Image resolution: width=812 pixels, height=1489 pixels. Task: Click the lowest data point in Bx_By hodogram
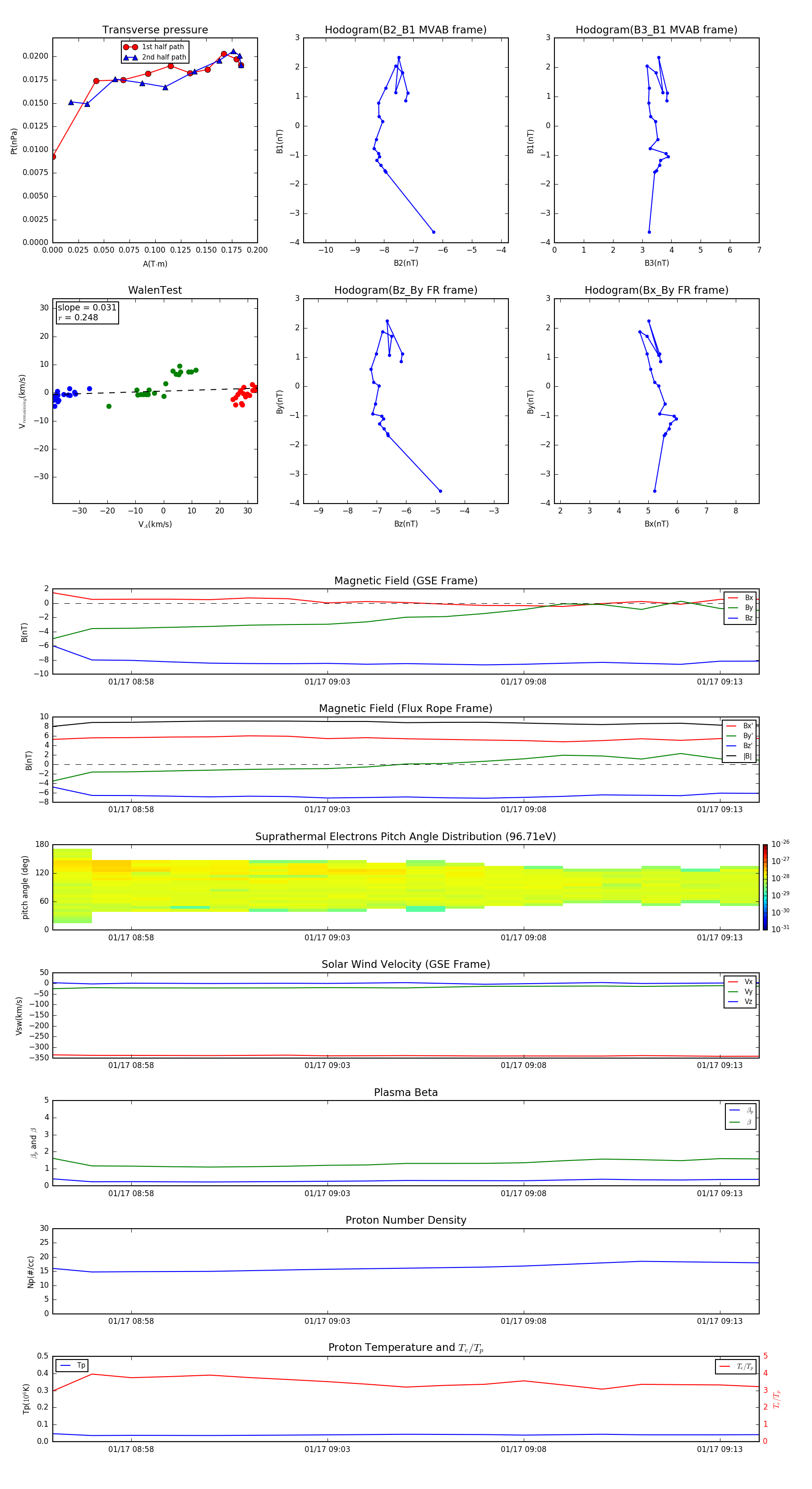coord(654,491)
